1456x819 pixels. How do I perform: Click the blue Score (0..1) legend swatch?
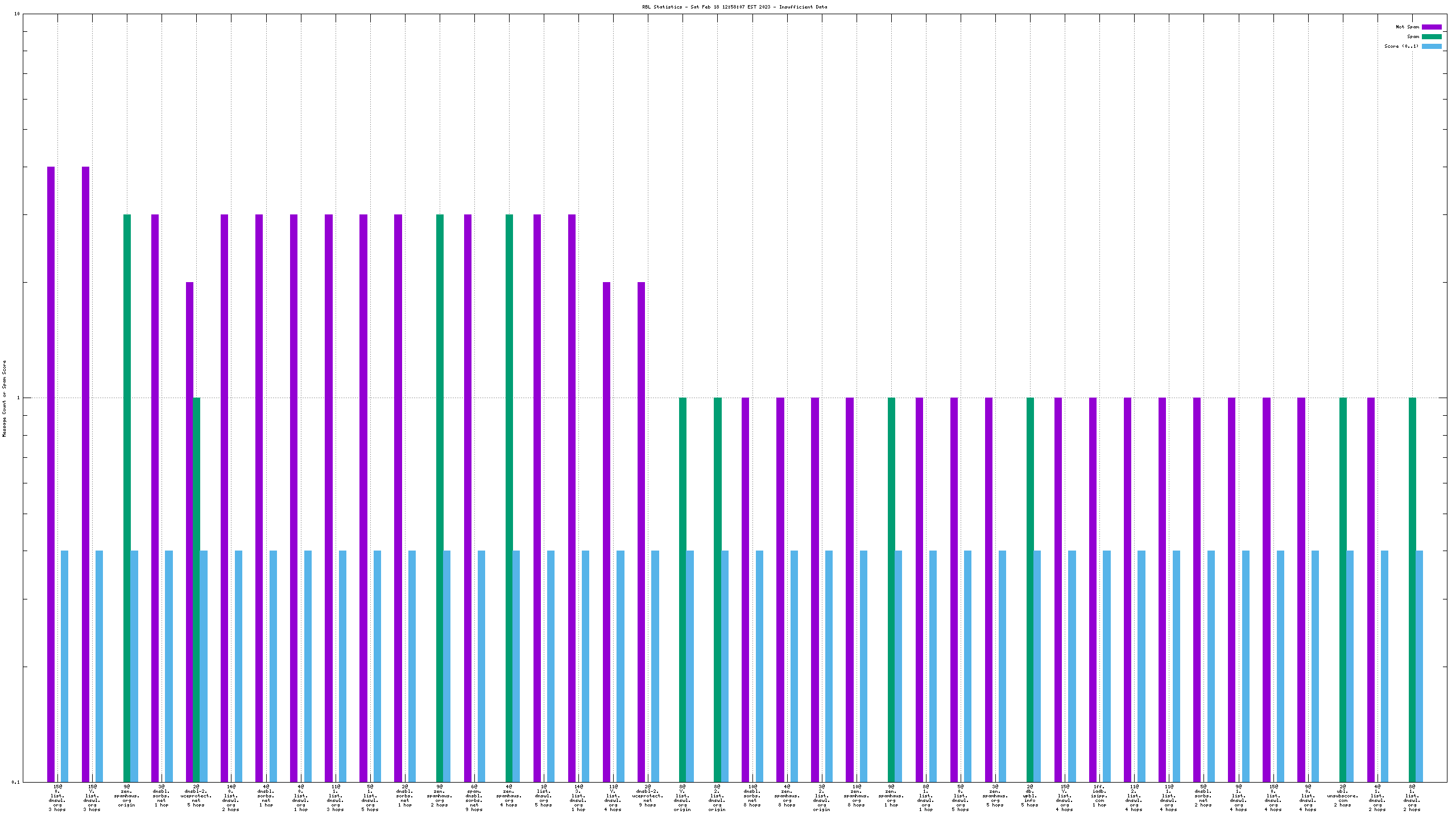(x=1432, y=46)
